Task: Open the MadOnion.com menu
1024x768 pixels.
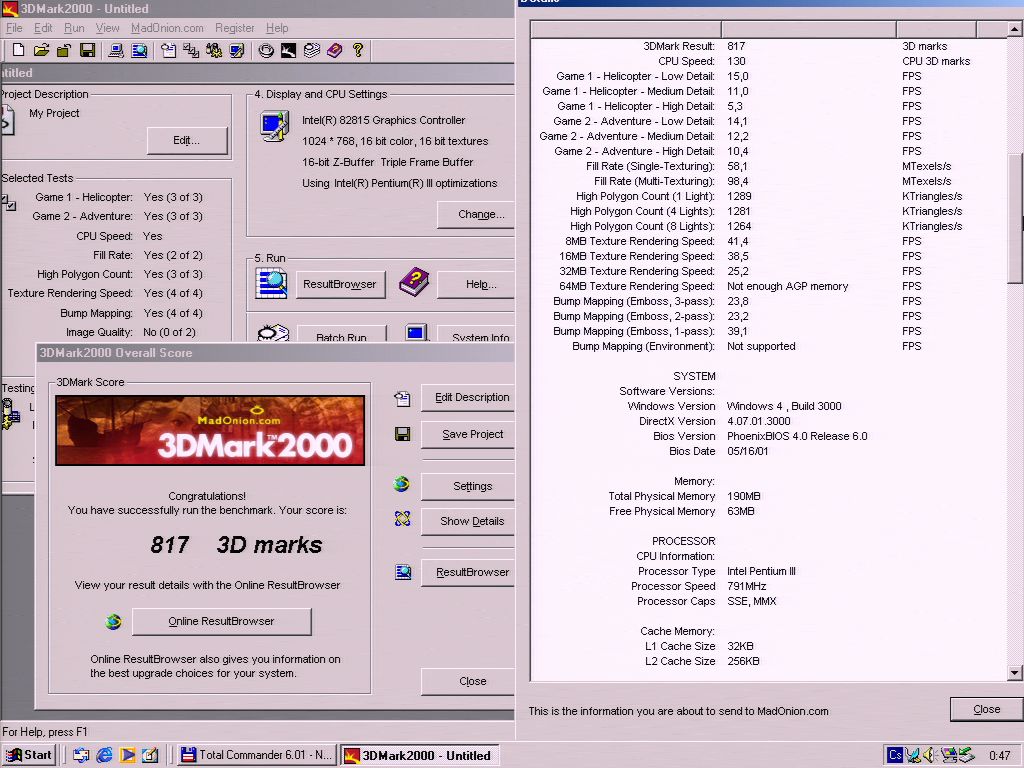Action: tap(167, 28)
